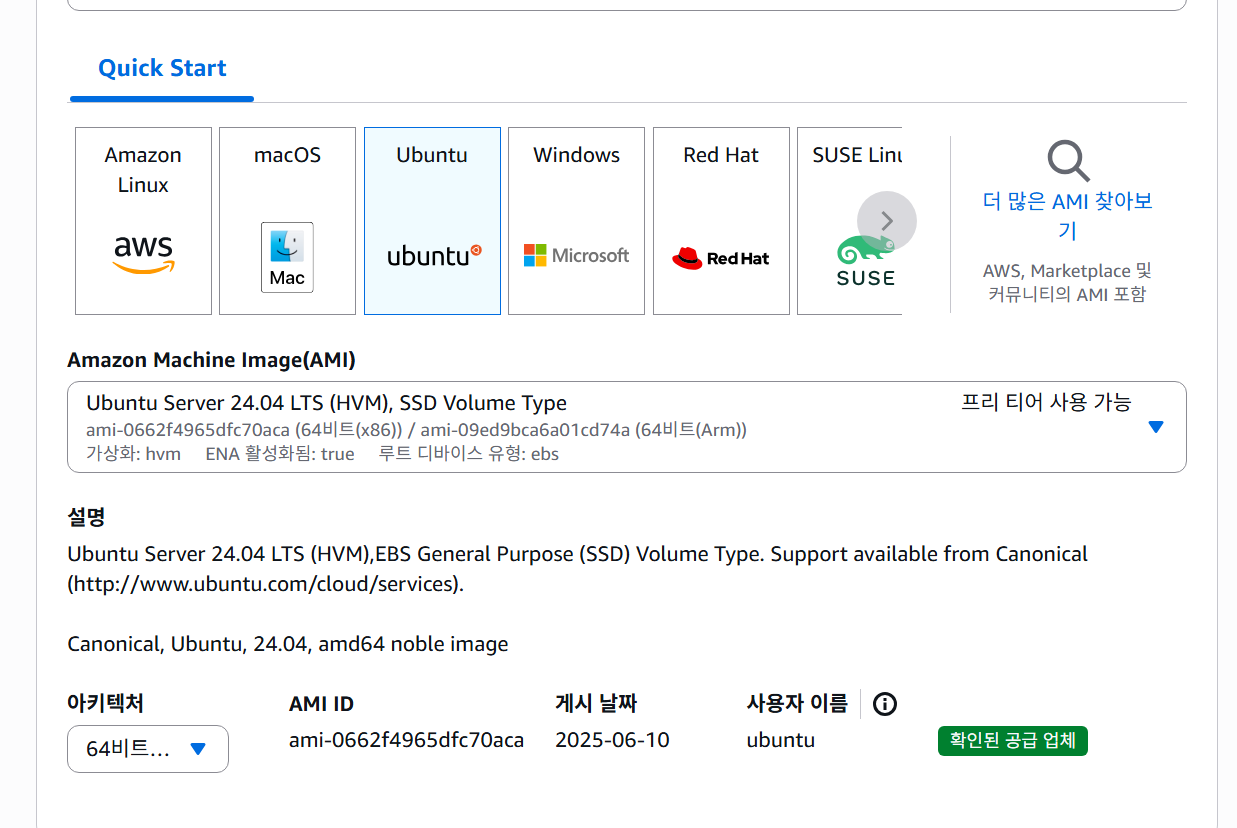Viewport: 1237px width, 828px height.
Task: Click the 게시 날짜 label
Action: click(x=596, y=703)
